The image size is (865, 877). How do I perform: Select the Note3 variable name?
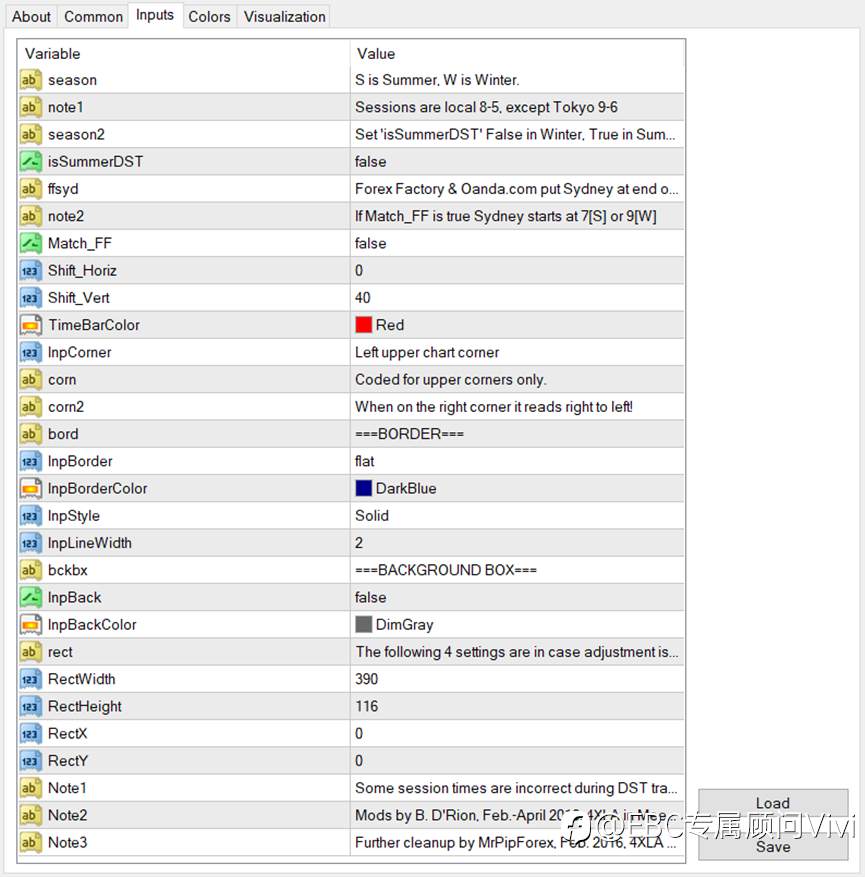pos(68,842)
